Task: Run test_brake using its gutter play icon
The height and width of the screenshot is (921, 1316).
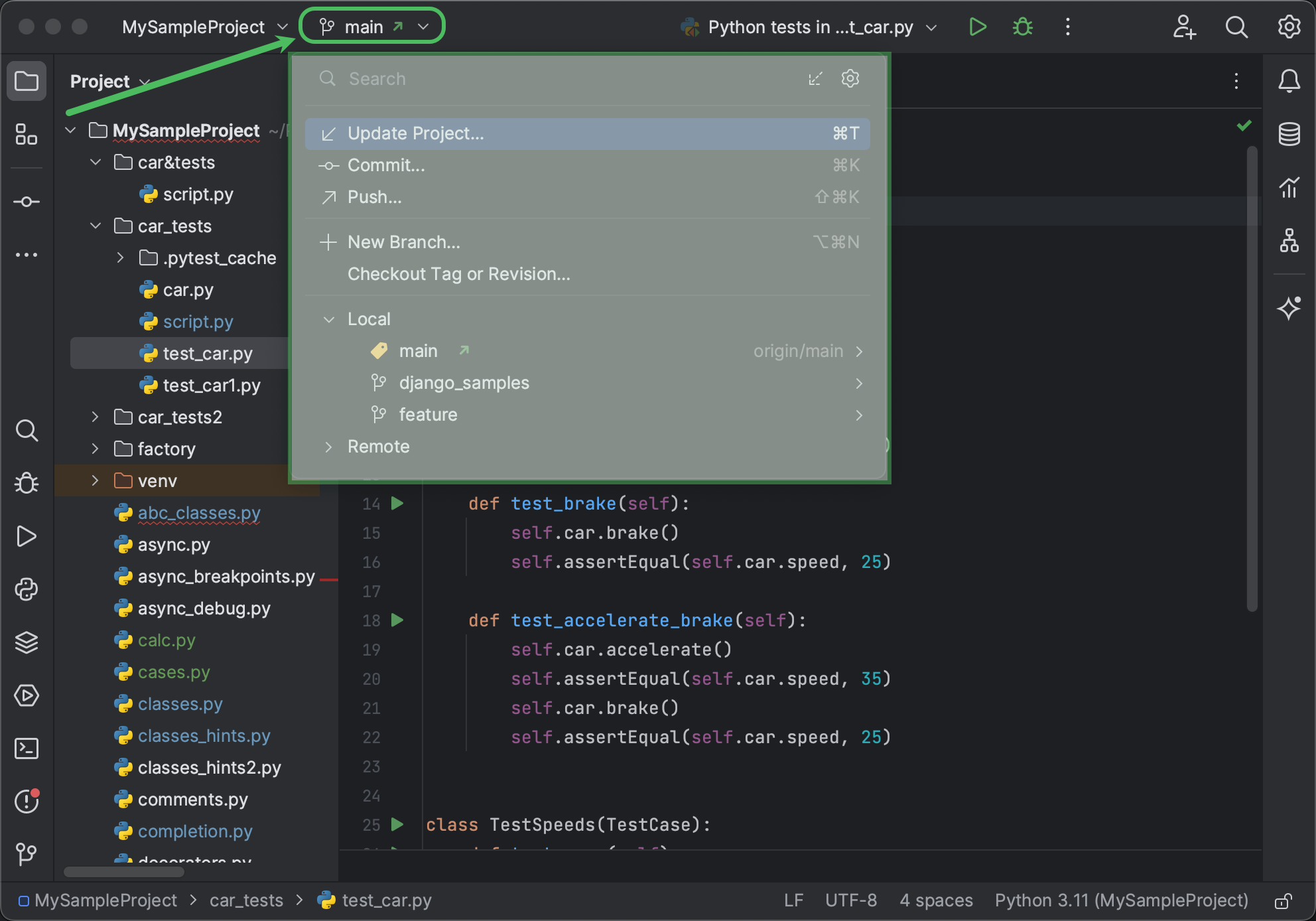Action: pos(397,503)
